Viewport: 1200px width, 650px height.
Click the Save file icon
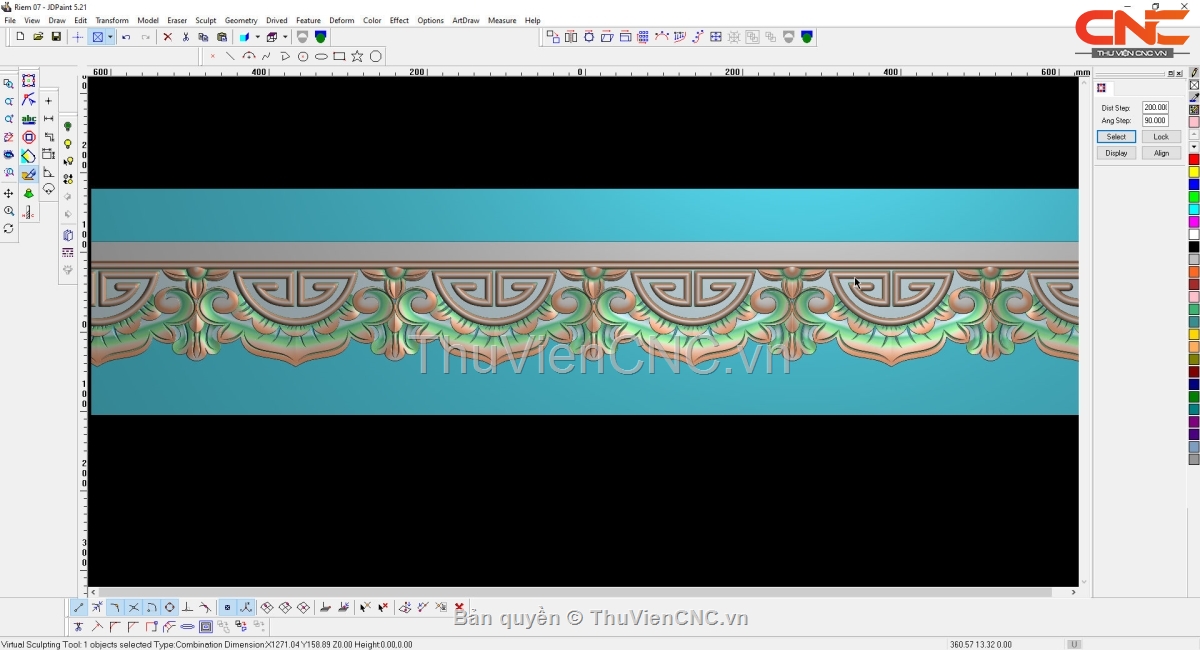point(56,37)
